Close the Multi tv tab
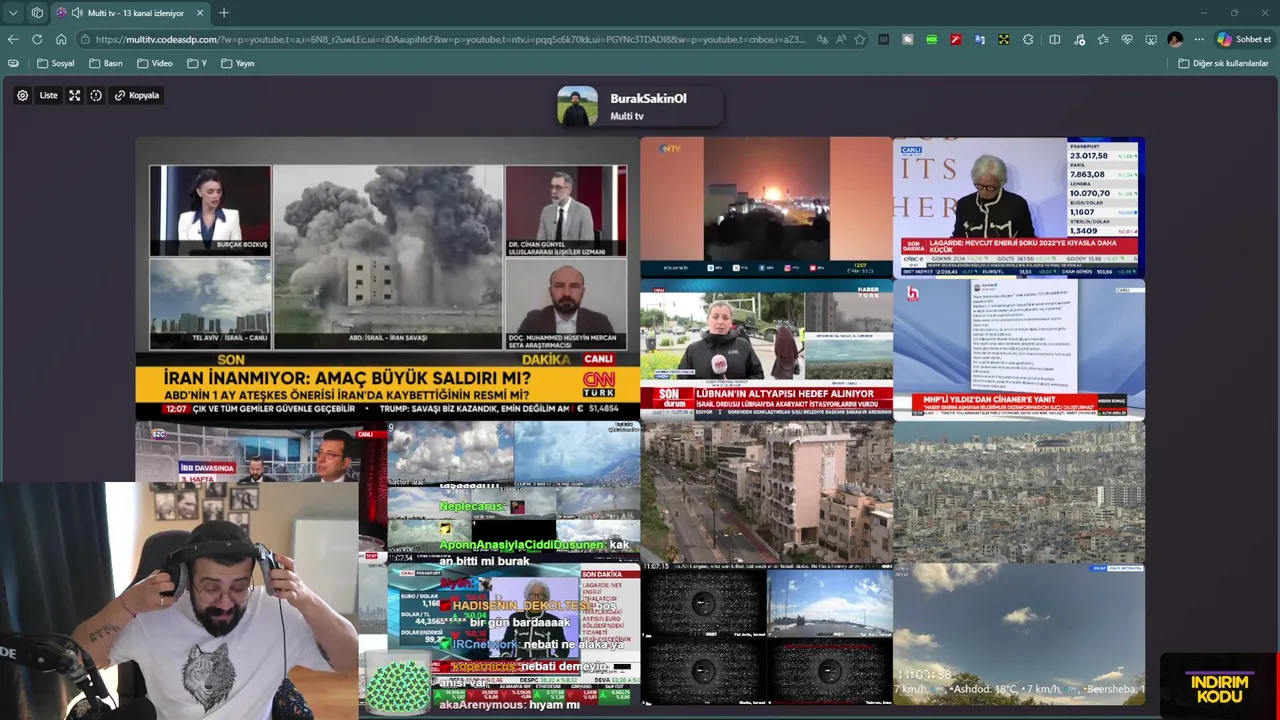The image size is (1280, 720). pyautogui.click(x=200, y=13)
